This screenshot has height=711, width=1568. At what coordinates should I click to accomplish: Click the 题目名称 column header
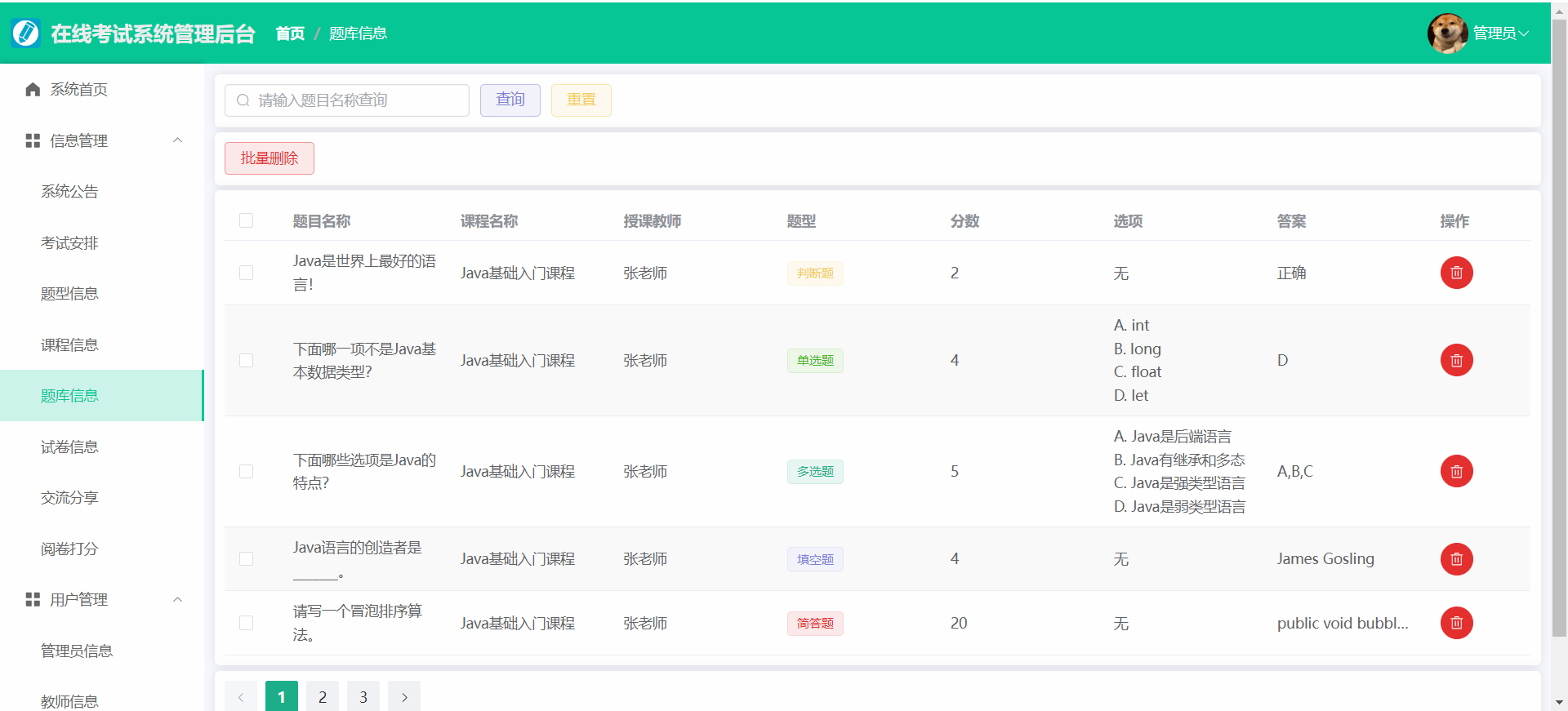[322, 221]
